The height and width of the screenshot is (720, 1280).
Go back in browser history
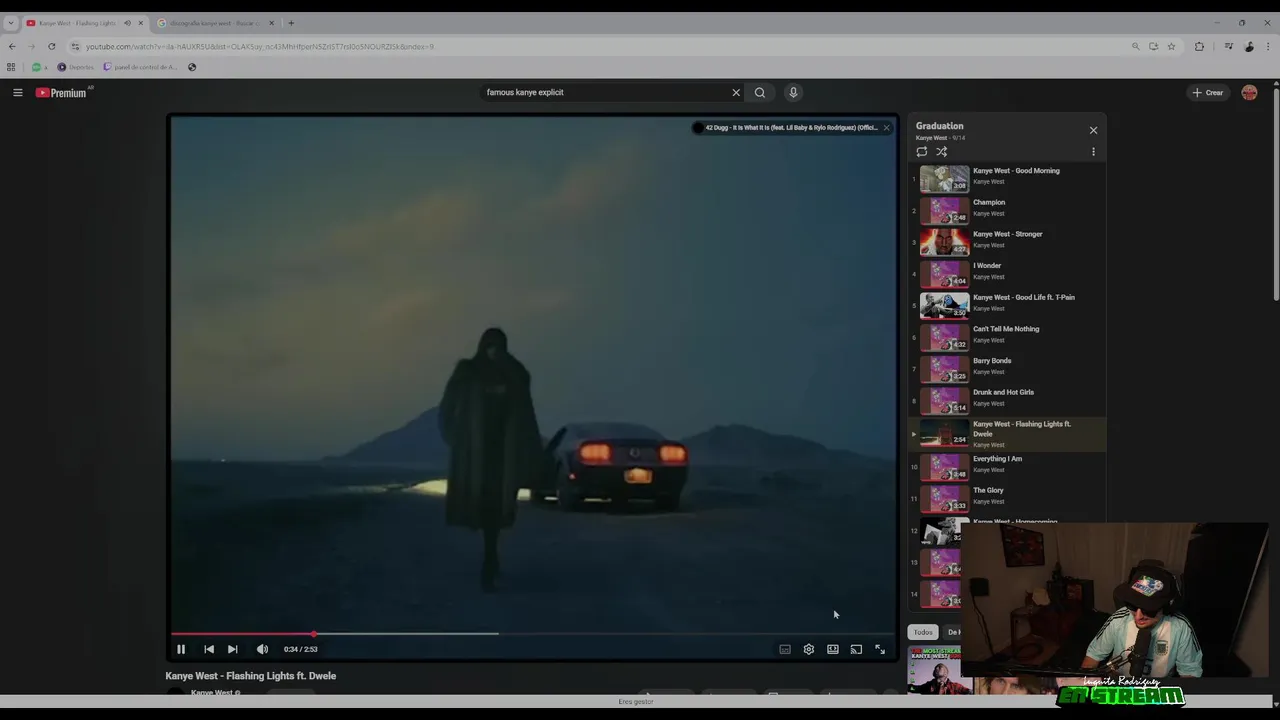[12, 46]
